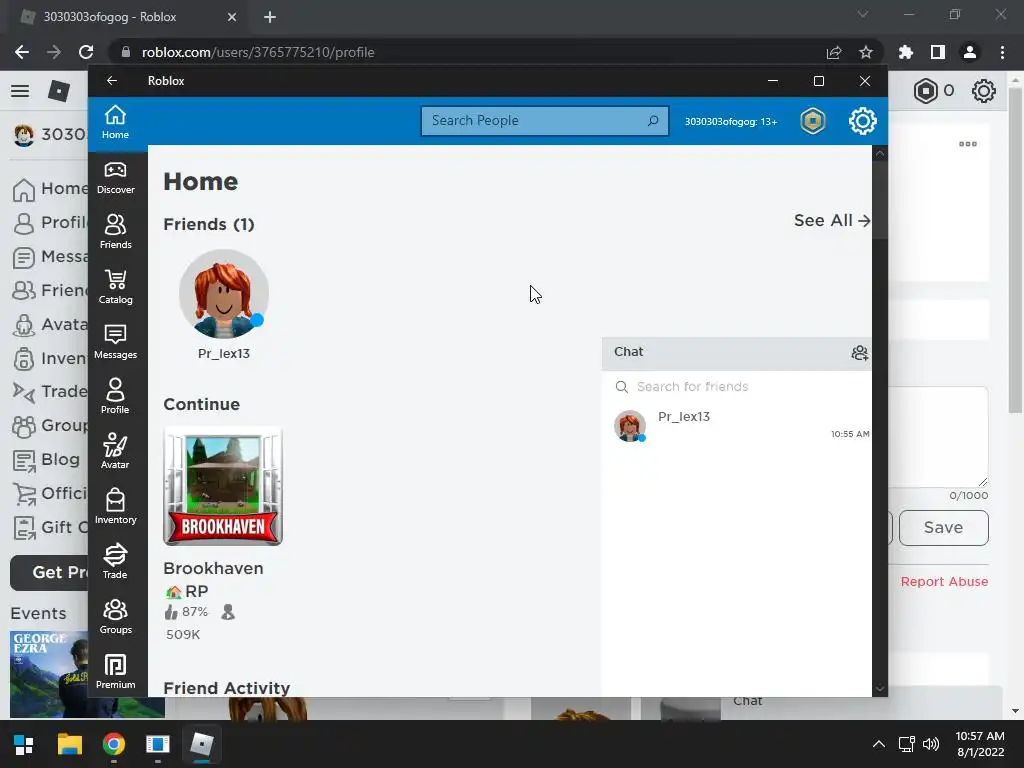Open File Explorer from taskbar

pos(69,744)
